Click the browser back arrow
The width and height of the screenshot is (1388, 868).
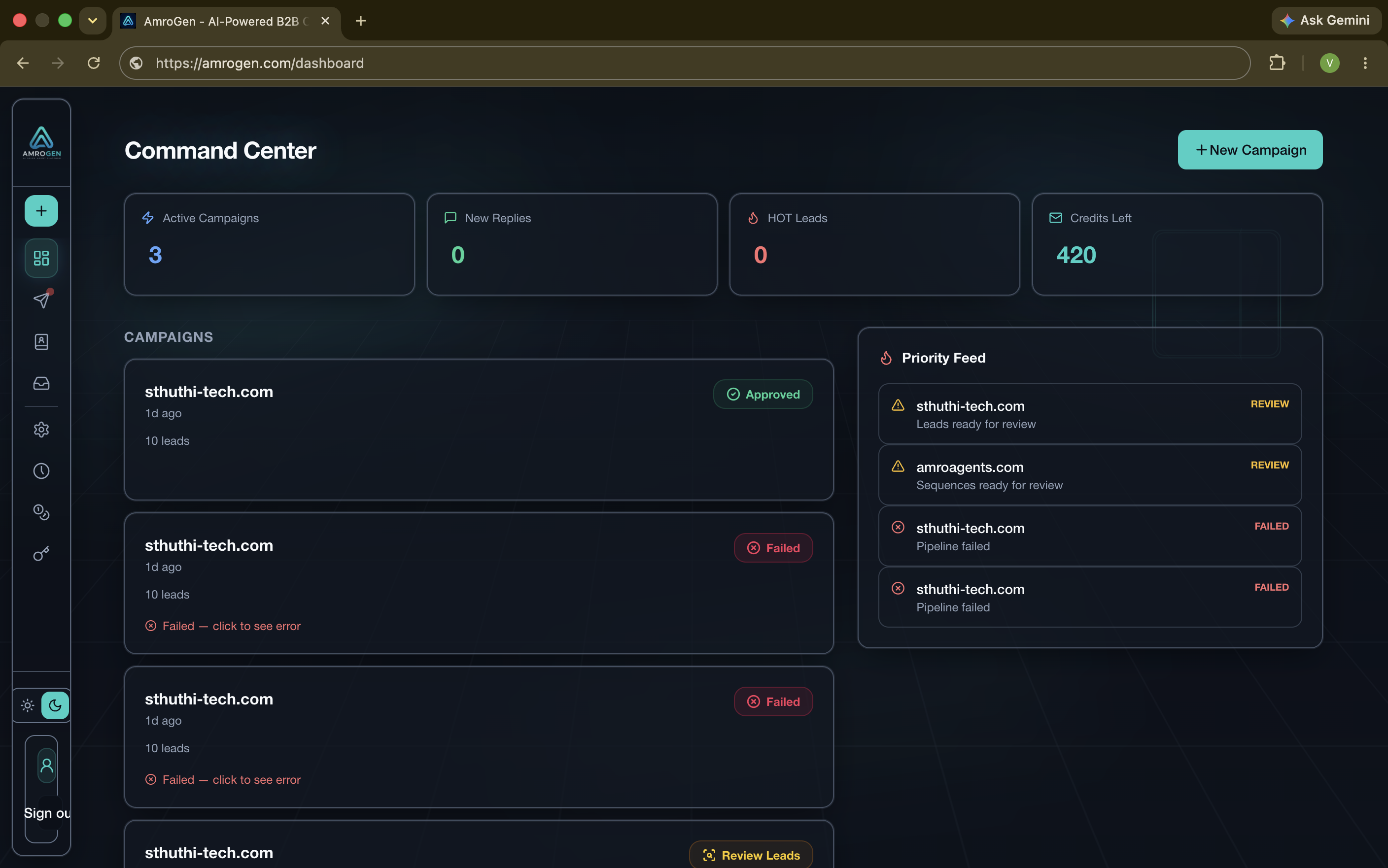(x=23, y=63)
